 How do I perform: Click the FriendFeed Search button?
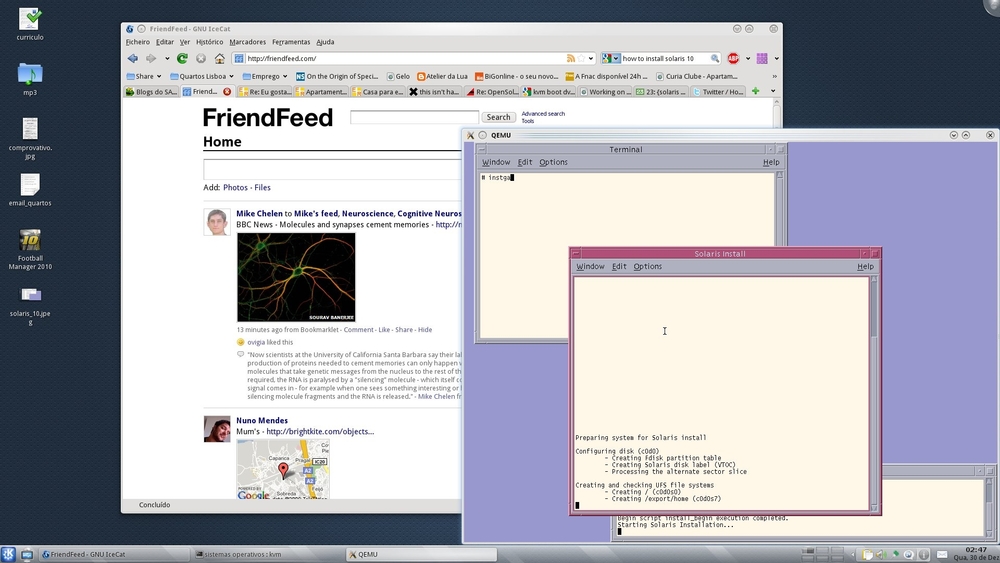point(498,117)
